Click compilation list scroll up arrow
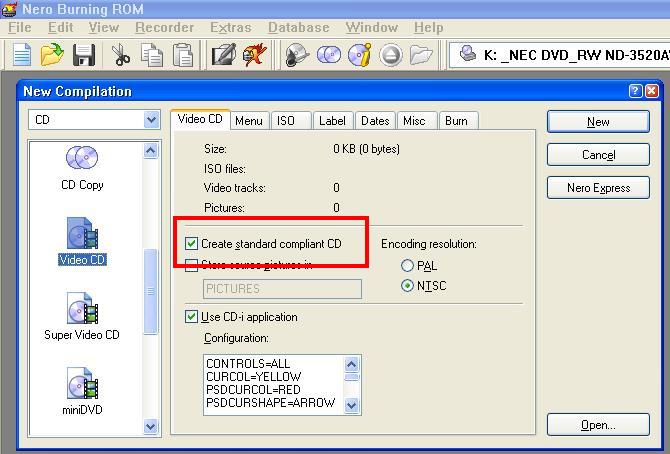 (150, 150)
